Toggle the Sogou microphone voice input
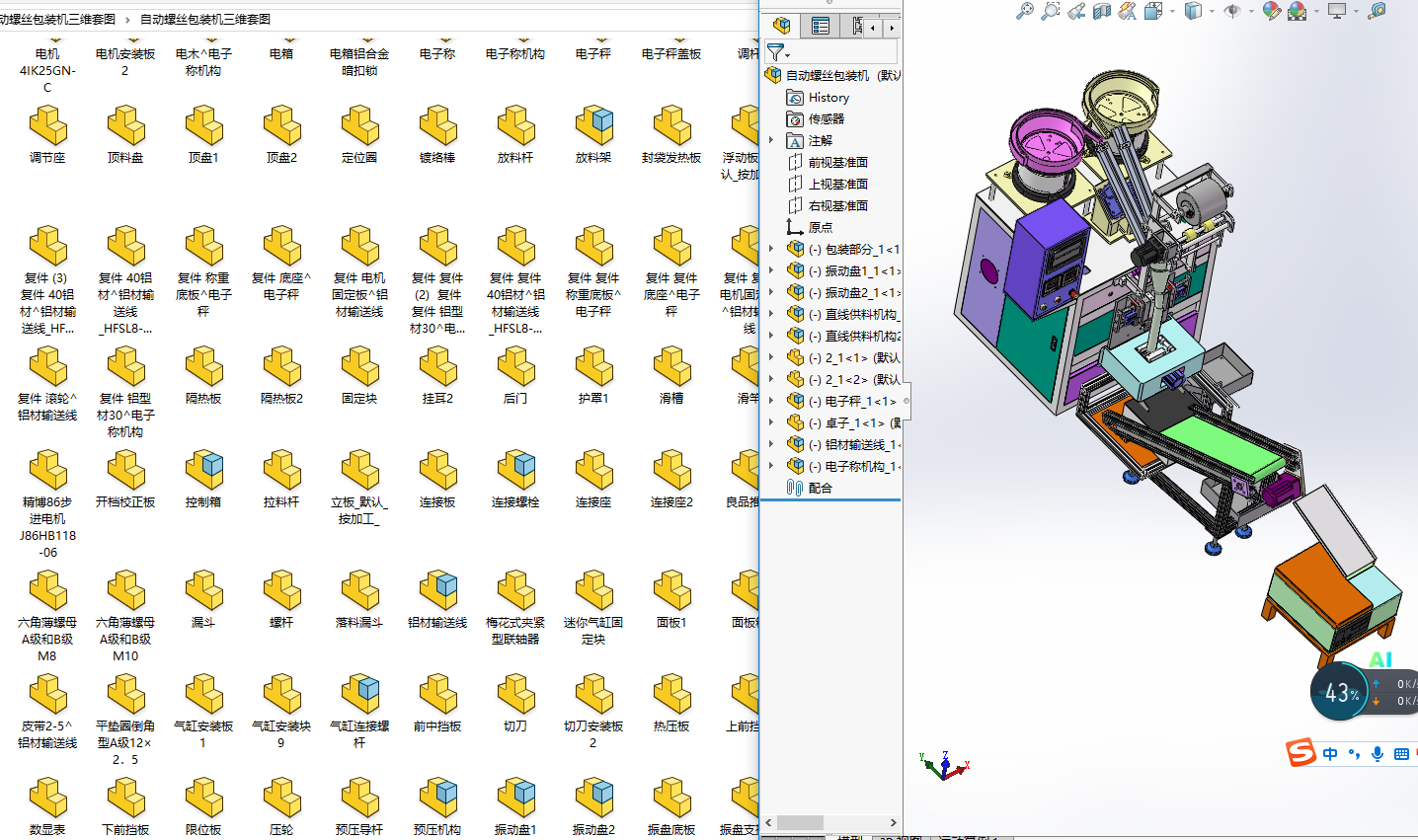1418x840 pixels. pos(1378,754)
